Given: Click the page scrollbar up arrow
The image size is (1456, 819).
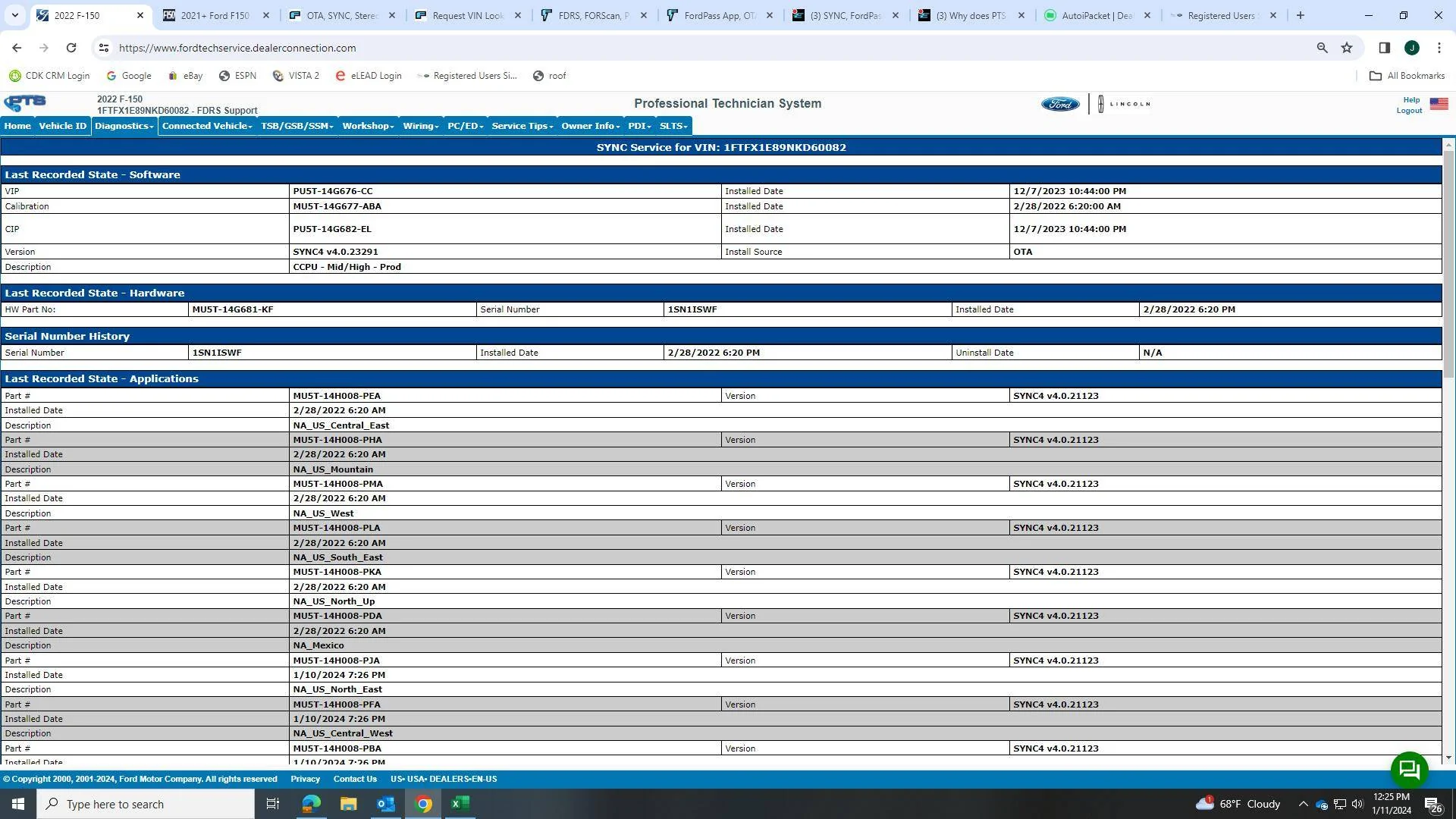Looking at the screenshot, I should (1448, 144).
